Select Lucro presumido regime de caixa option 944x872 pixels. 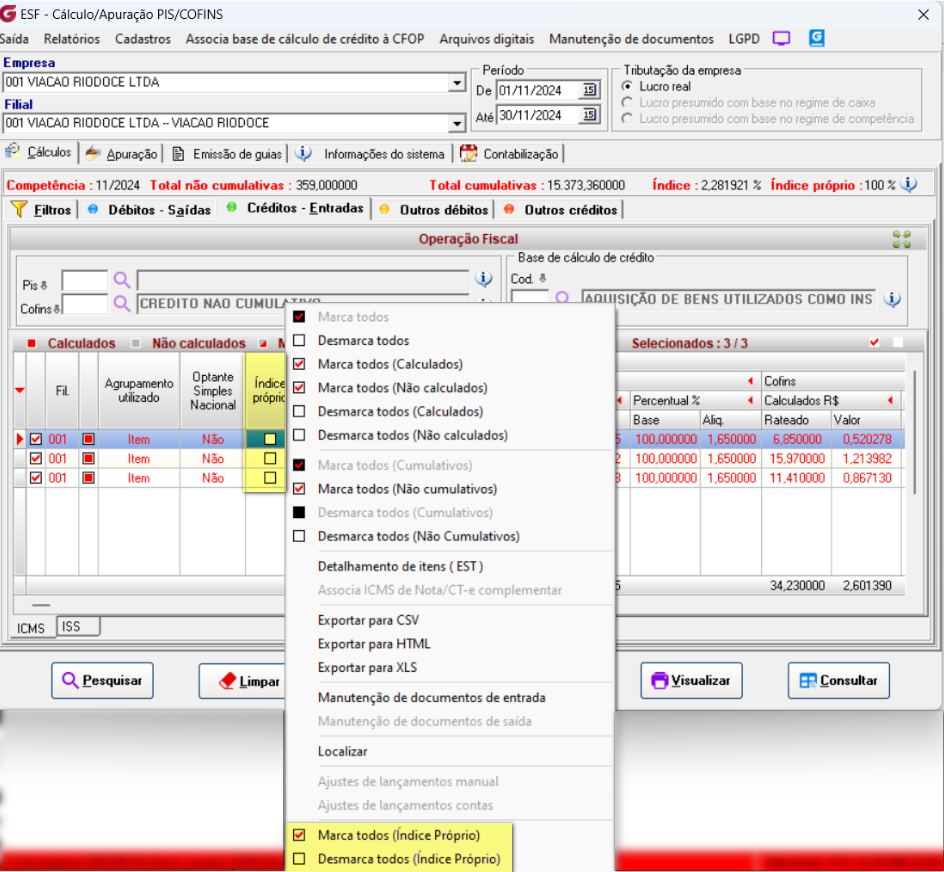[x=627, y=102]
